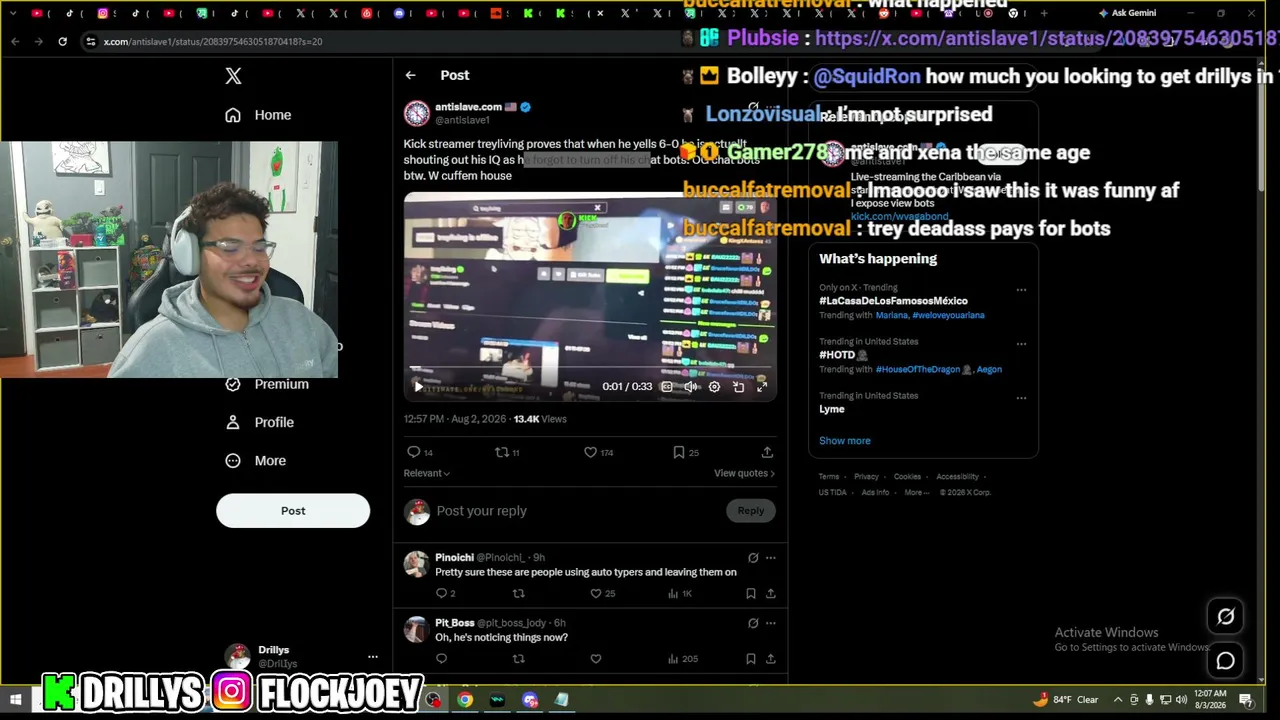Open the Lyme trending topic

pos(832,409)
